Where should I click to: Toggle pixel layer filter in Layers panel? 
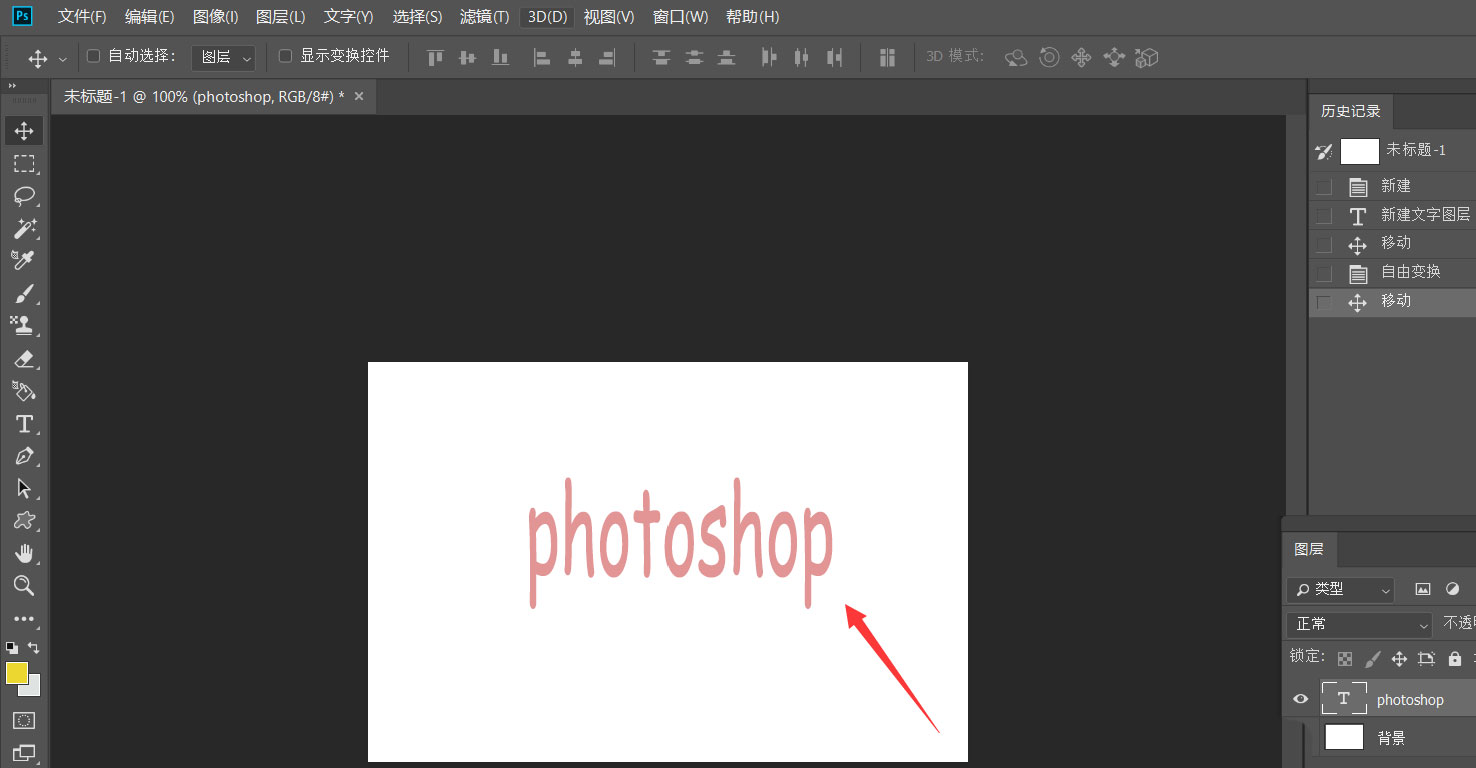(x=1423, y=590)
